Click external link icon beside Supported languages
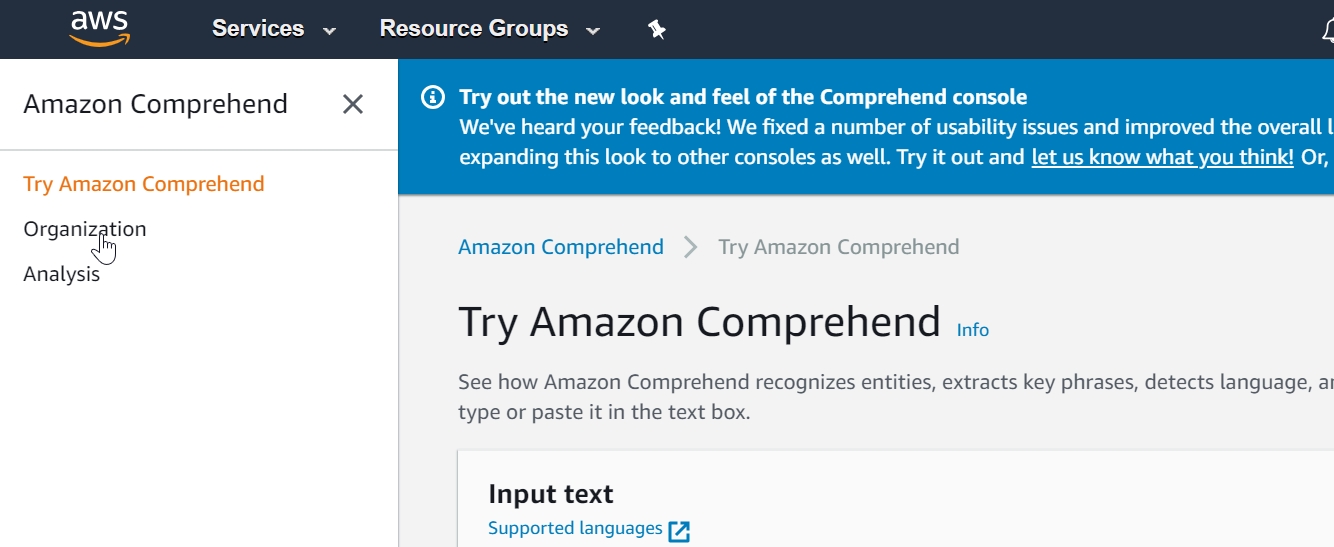 [x=679, y=531]
